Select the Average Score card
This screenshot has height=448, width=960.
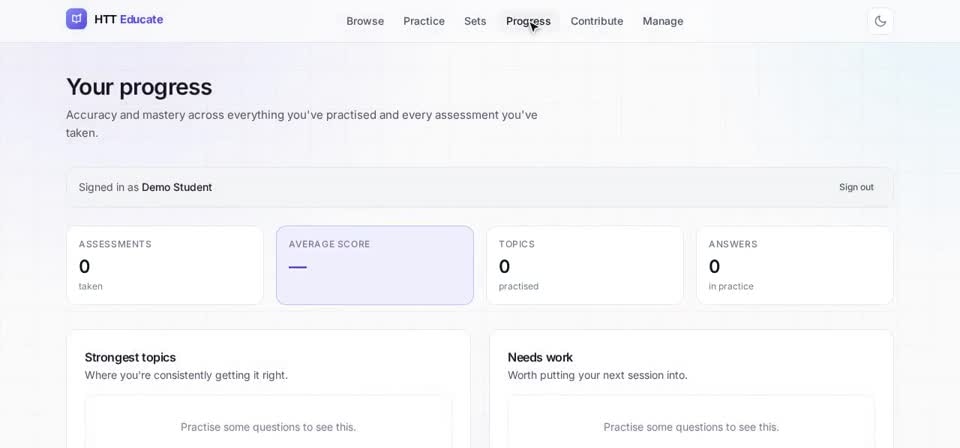(x=375, y=265)
